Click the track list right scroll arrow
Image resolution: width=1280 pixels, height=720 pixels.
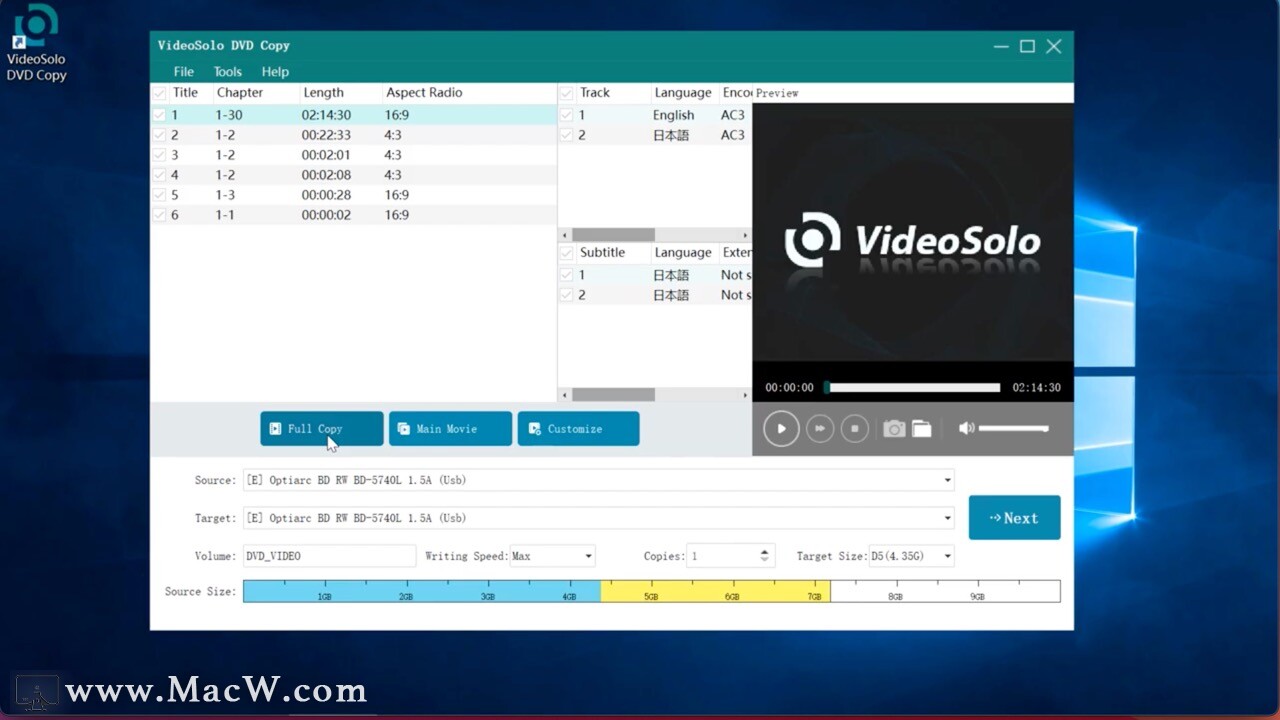click(745, 235)
